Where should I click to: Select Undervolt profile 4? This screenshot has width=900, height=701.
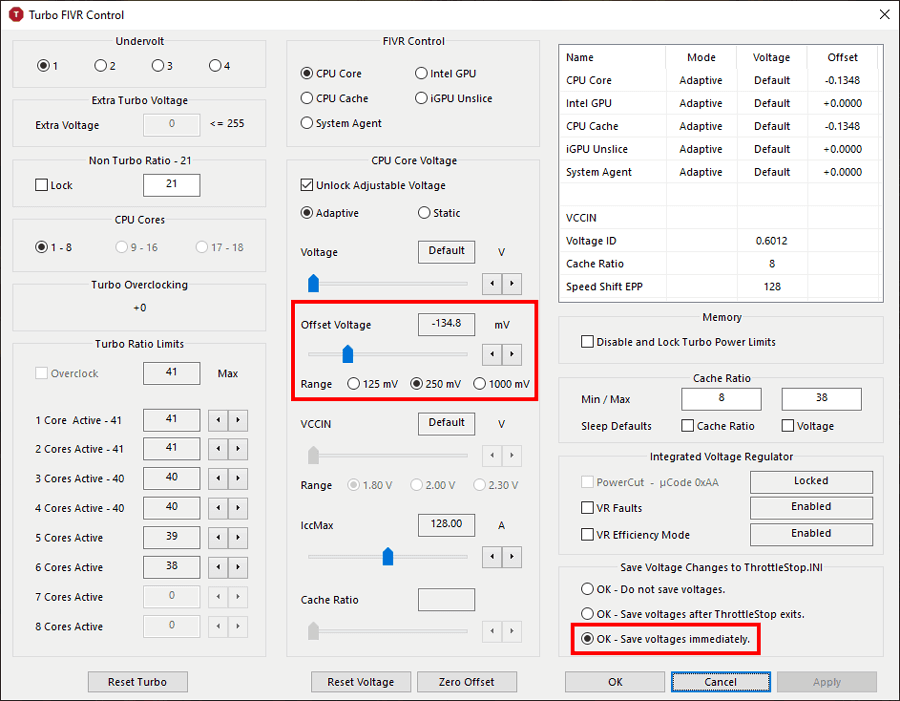pos(219,65)
